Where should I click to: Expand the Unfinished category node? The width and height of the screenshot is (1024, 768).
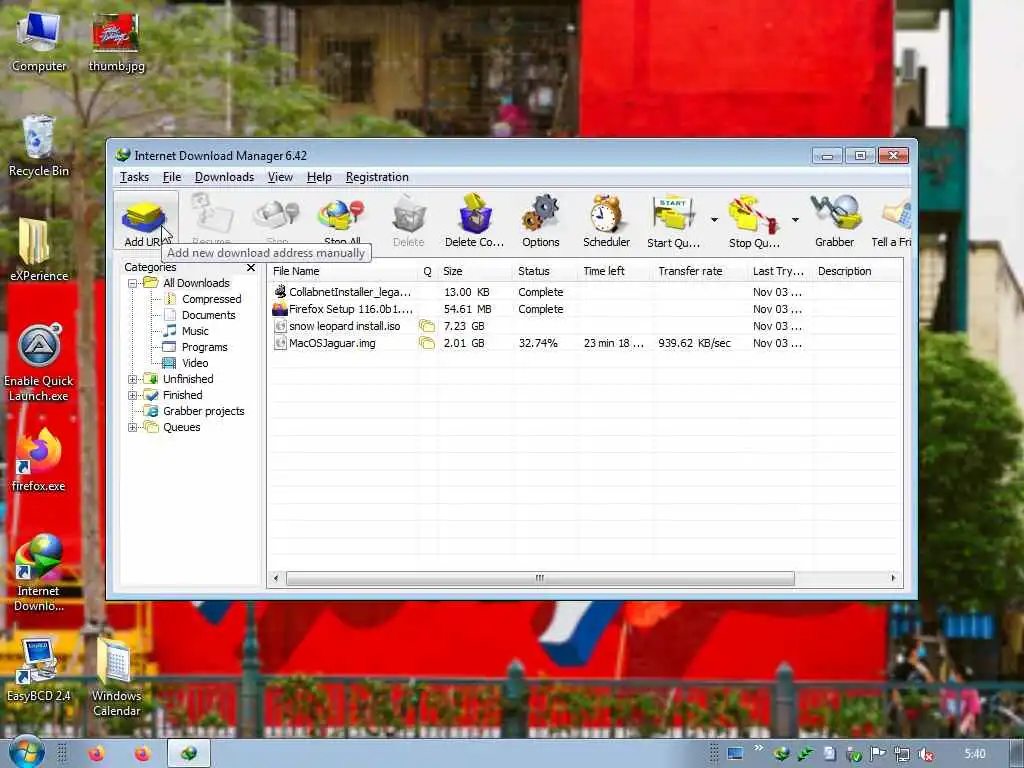point(133,379)
